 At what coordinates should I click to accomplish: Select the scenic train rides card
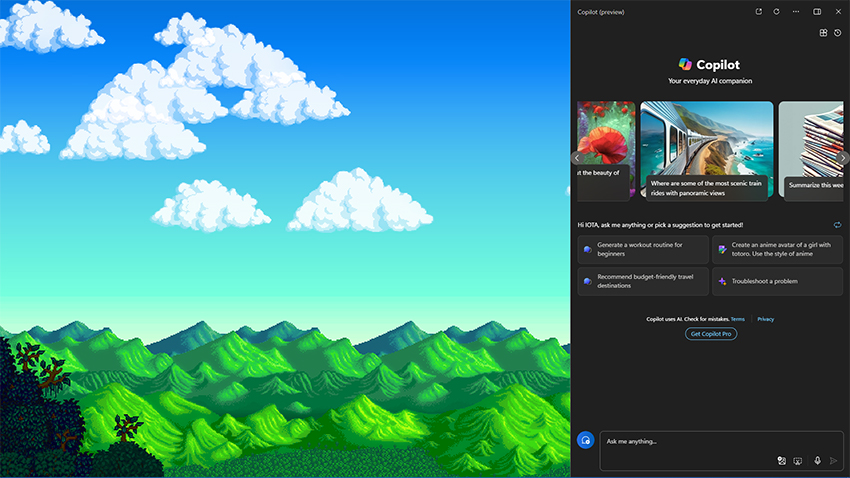coord(707,150)
